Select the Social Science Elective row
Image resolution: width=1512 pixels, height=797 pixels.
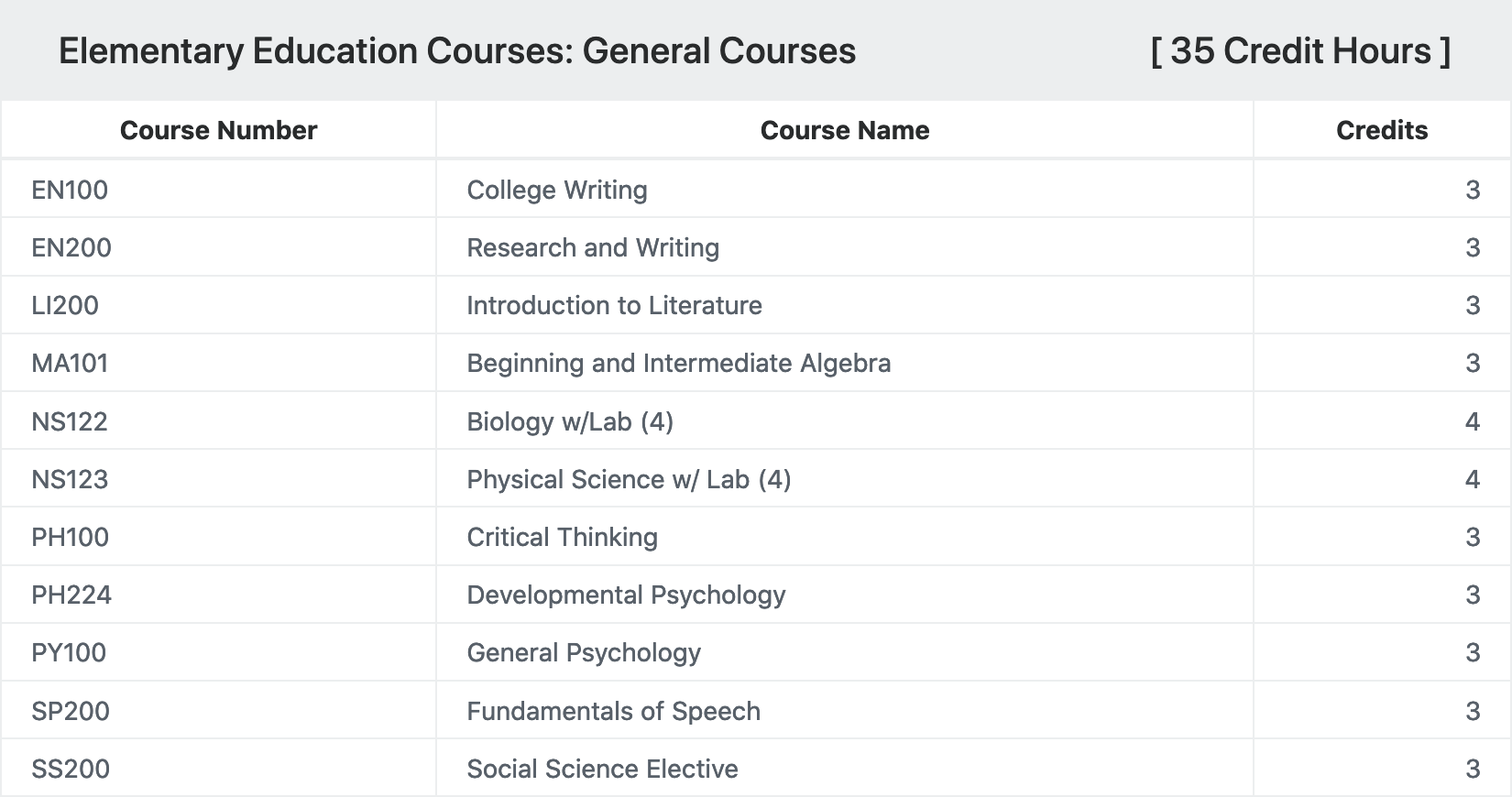(756, 768)
